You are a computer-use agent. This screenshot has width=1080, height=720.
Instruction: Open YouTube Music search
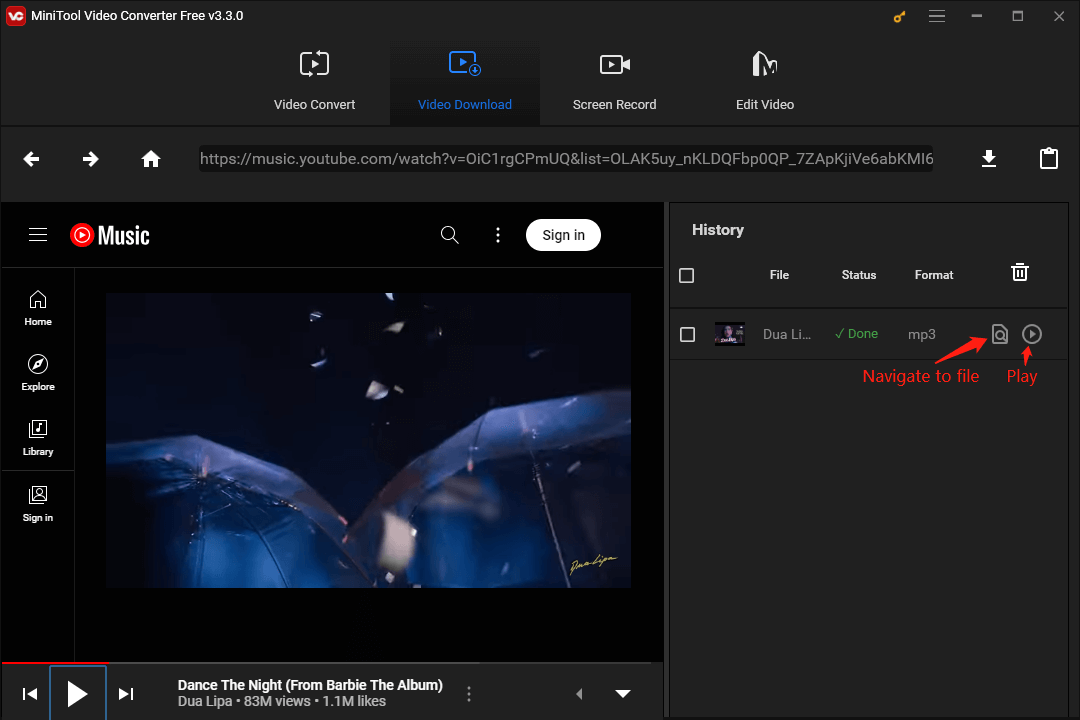(449, 235)
